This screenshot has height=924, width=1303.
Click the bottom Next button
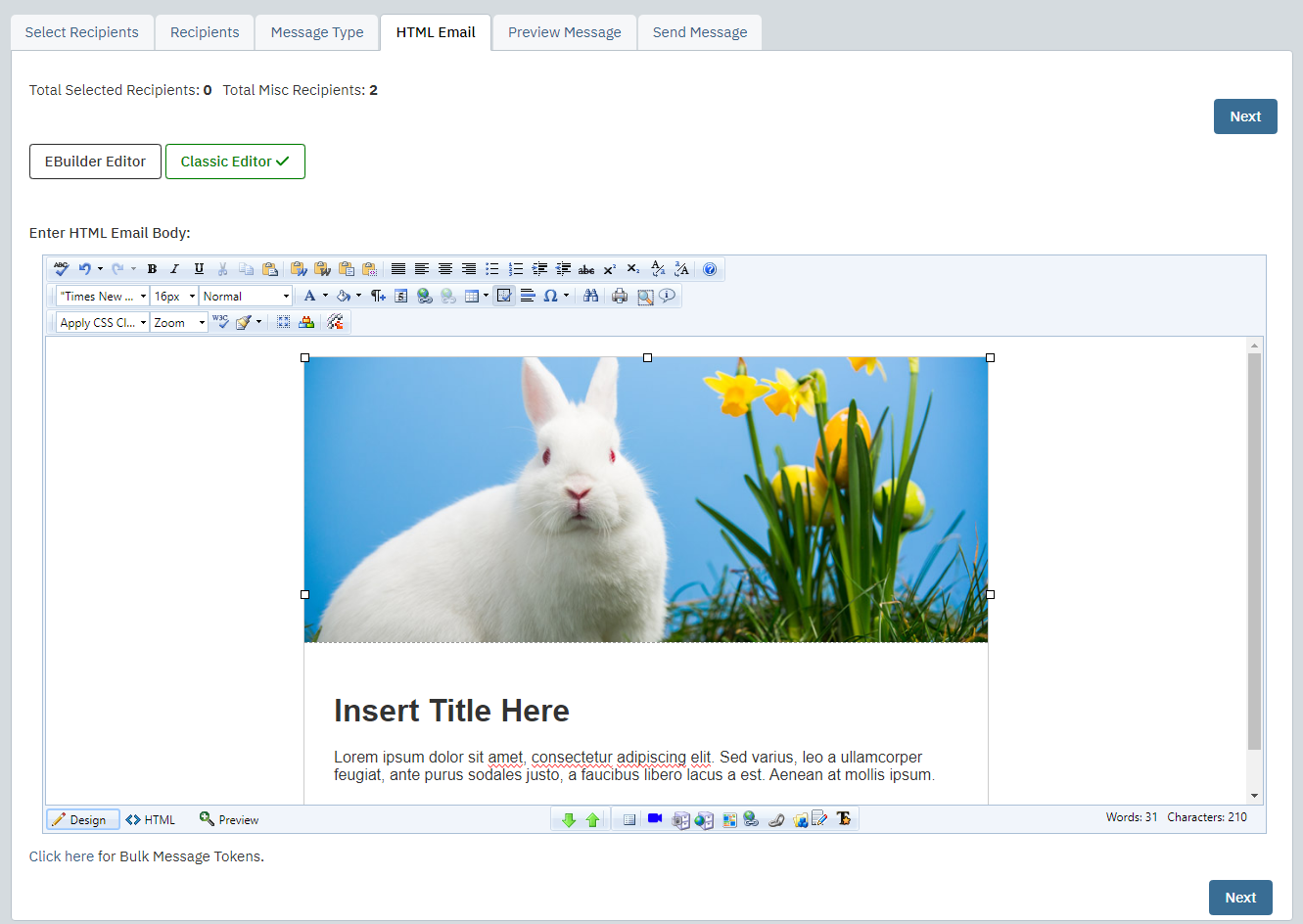(x=1240, y=898)
